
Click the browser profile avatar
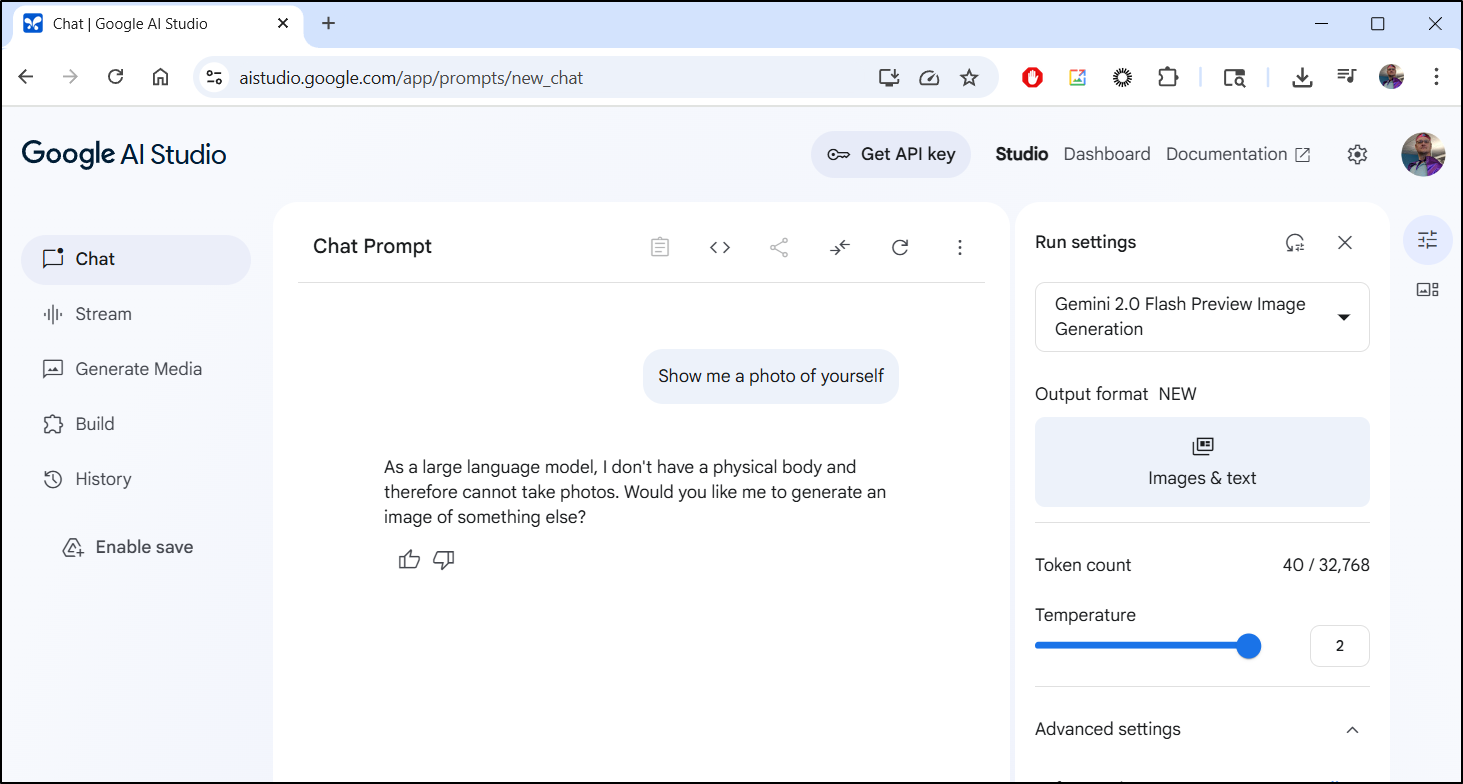1391,77
